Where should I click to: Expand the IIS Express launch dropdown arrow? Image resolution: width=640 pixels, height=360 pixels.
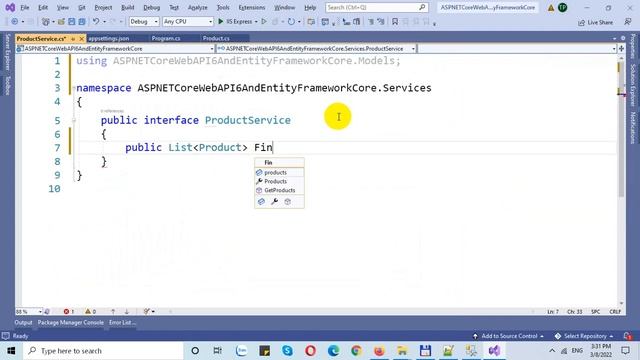pyautogui.click(x=256, y=22)
